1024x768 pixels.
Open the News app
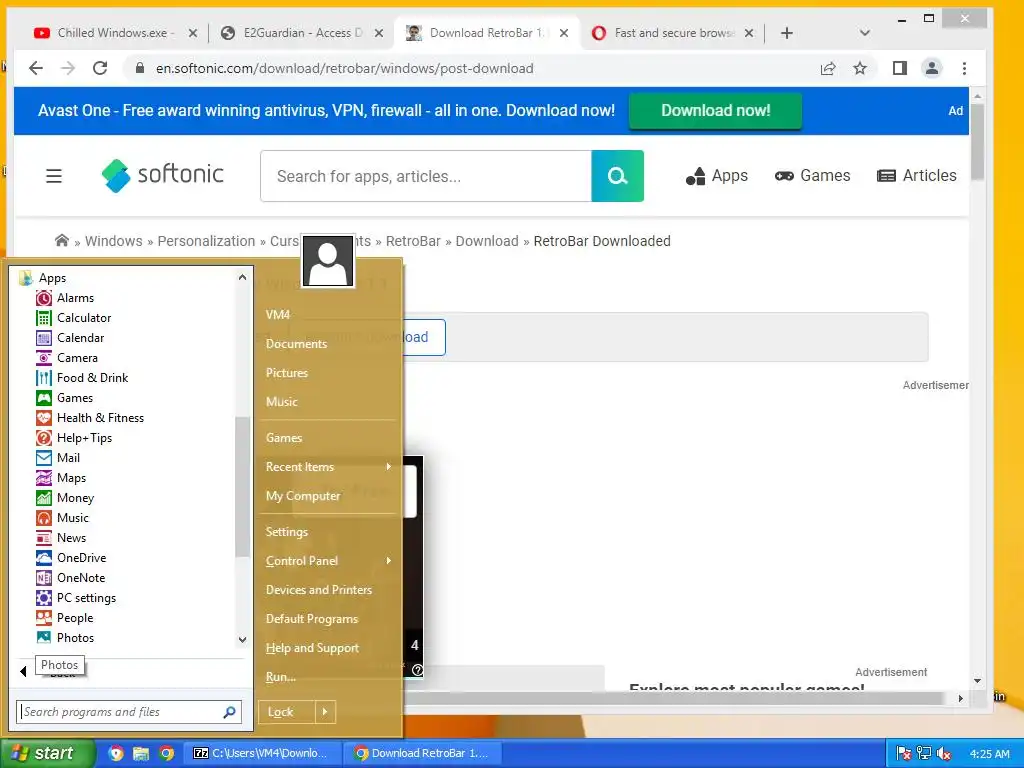coord(71,537)
